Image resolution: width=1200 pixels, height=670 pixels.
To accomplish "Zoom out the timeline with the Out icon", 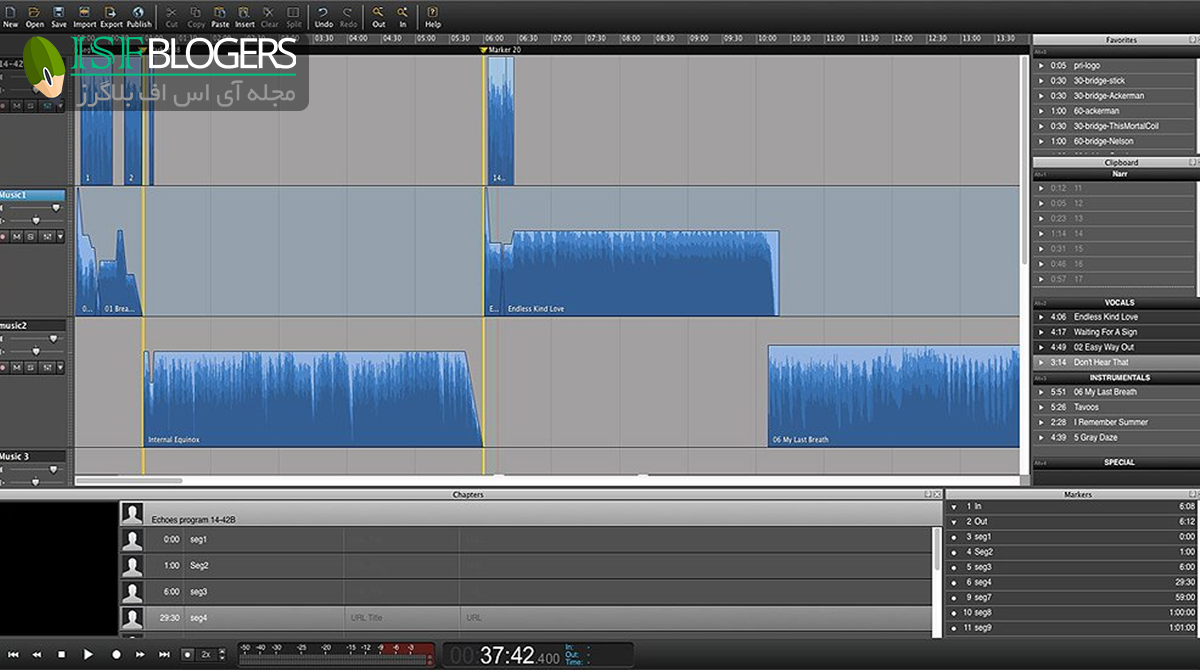I will [x=379, y=14].
